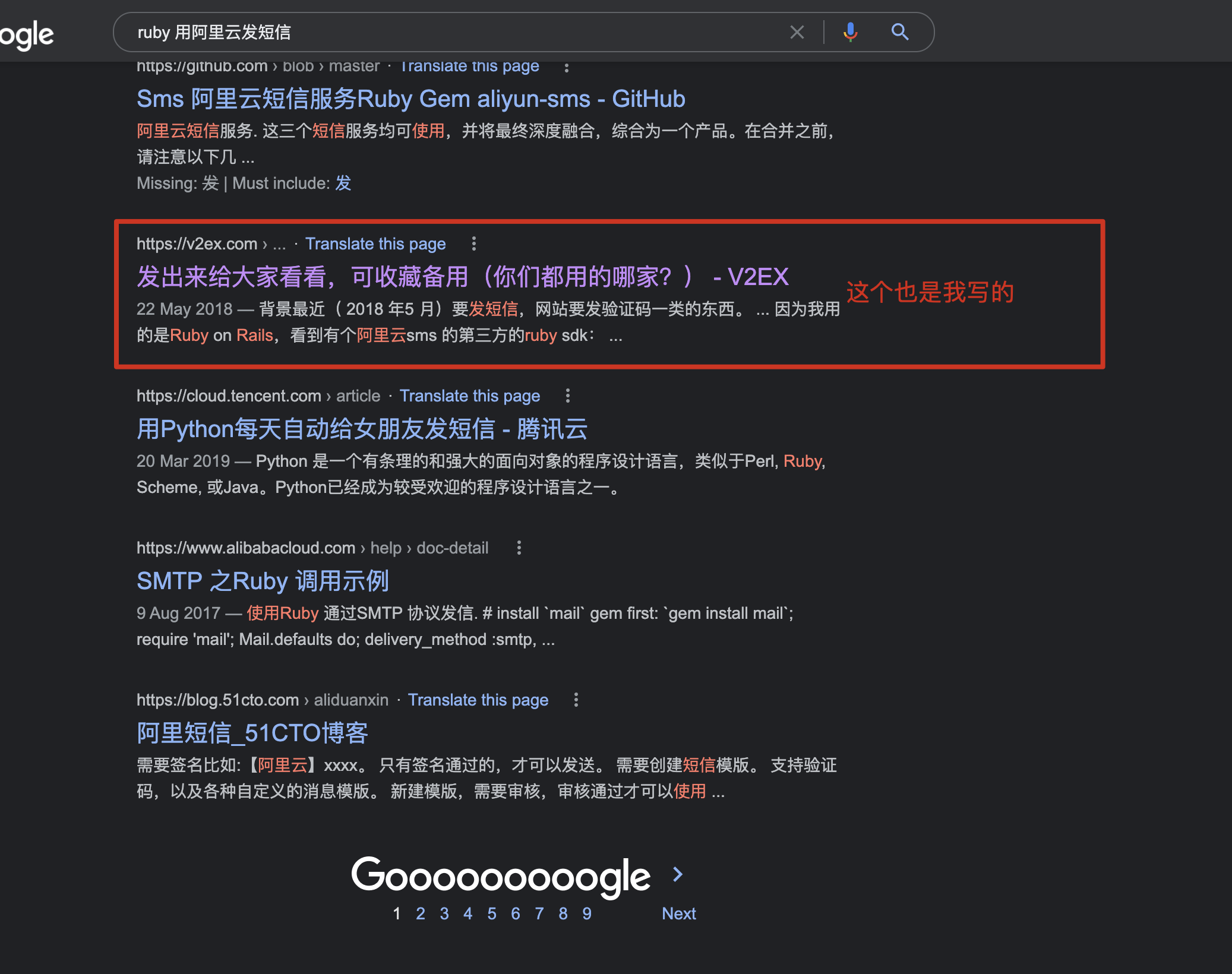Clear the search box with X icon
The image size is (1232, 974).
[x=797, y=32]
